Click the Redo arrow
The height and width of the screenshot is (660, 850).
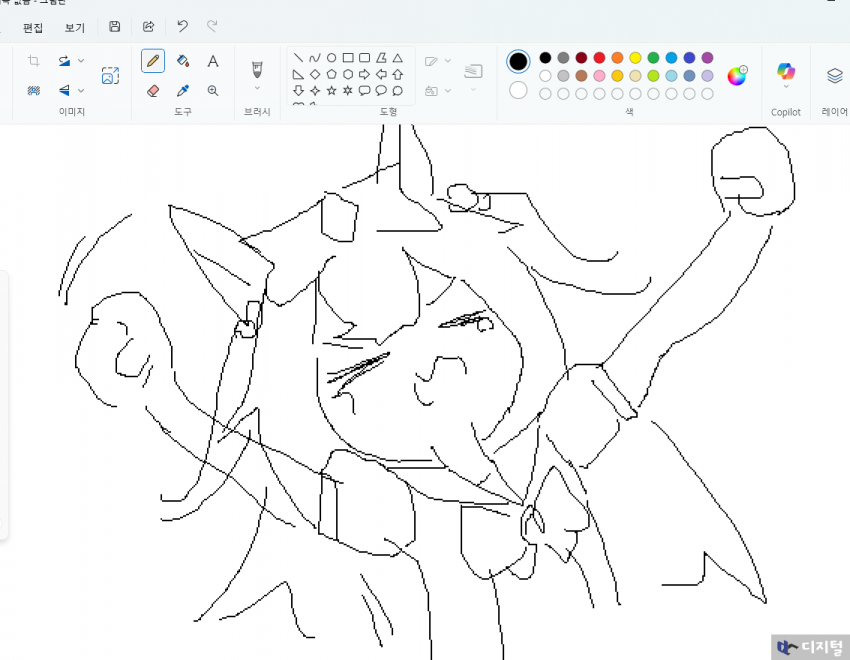[212, 26]
